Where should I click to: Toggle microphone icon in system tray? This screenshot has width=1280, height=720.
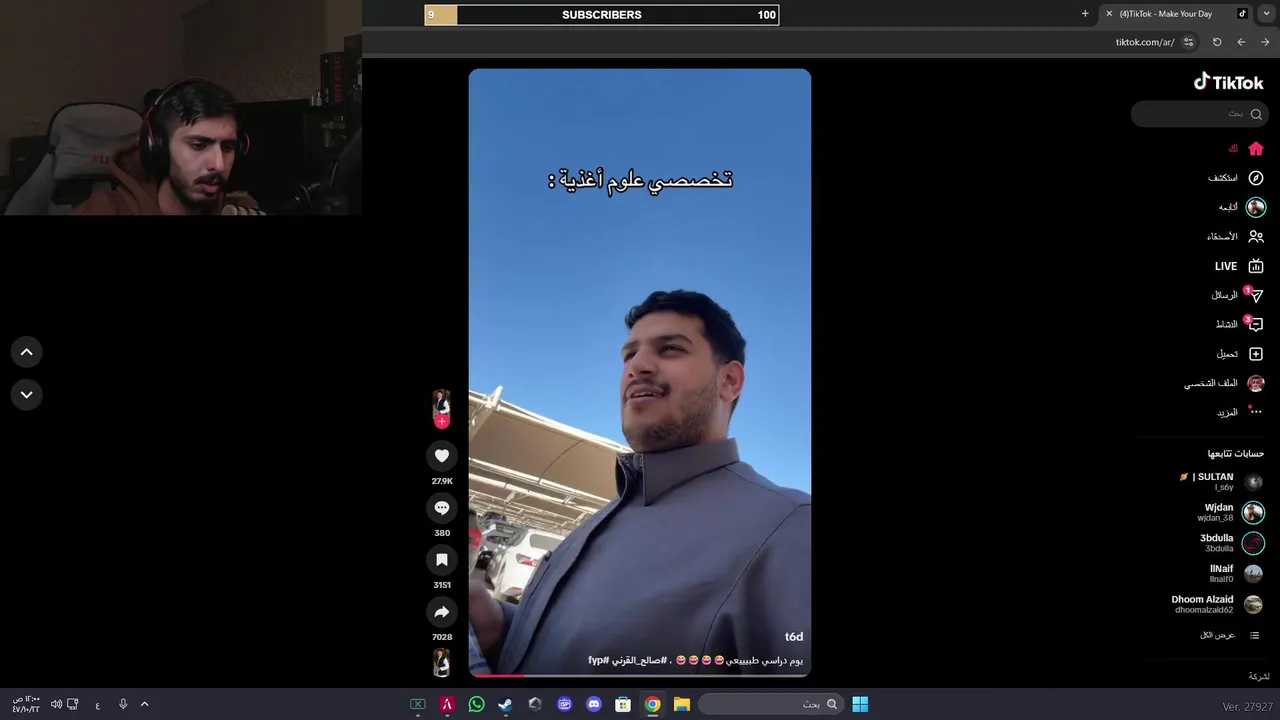coord(123,704)
